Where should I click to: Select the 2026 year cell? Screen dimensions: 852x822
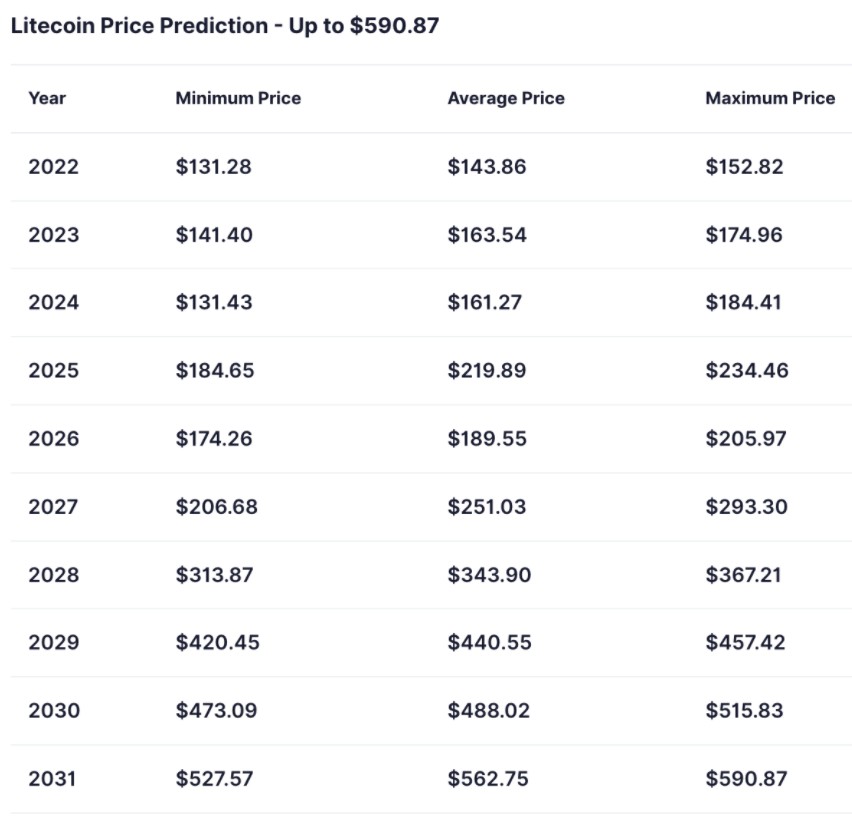(x=53, y=439)
